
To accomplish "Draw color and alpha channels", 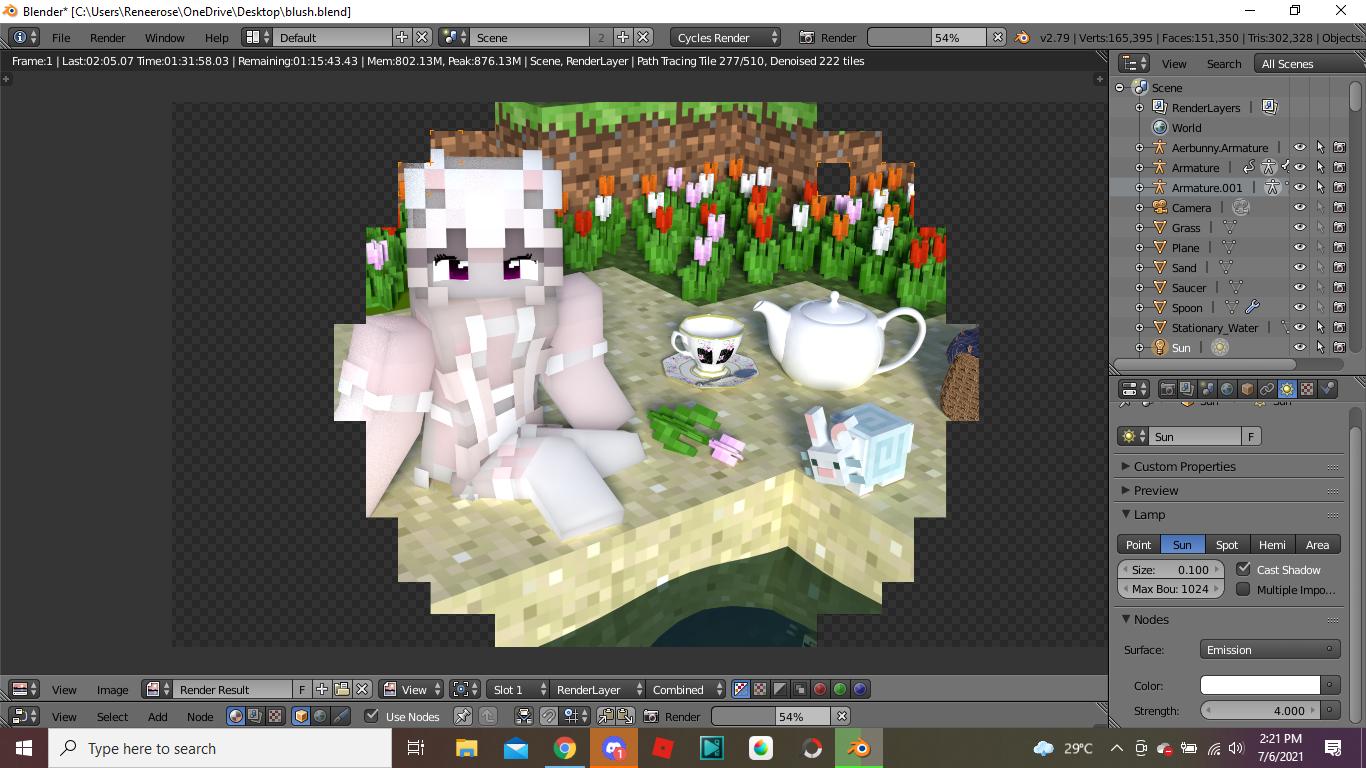I will tap(741, 689).
